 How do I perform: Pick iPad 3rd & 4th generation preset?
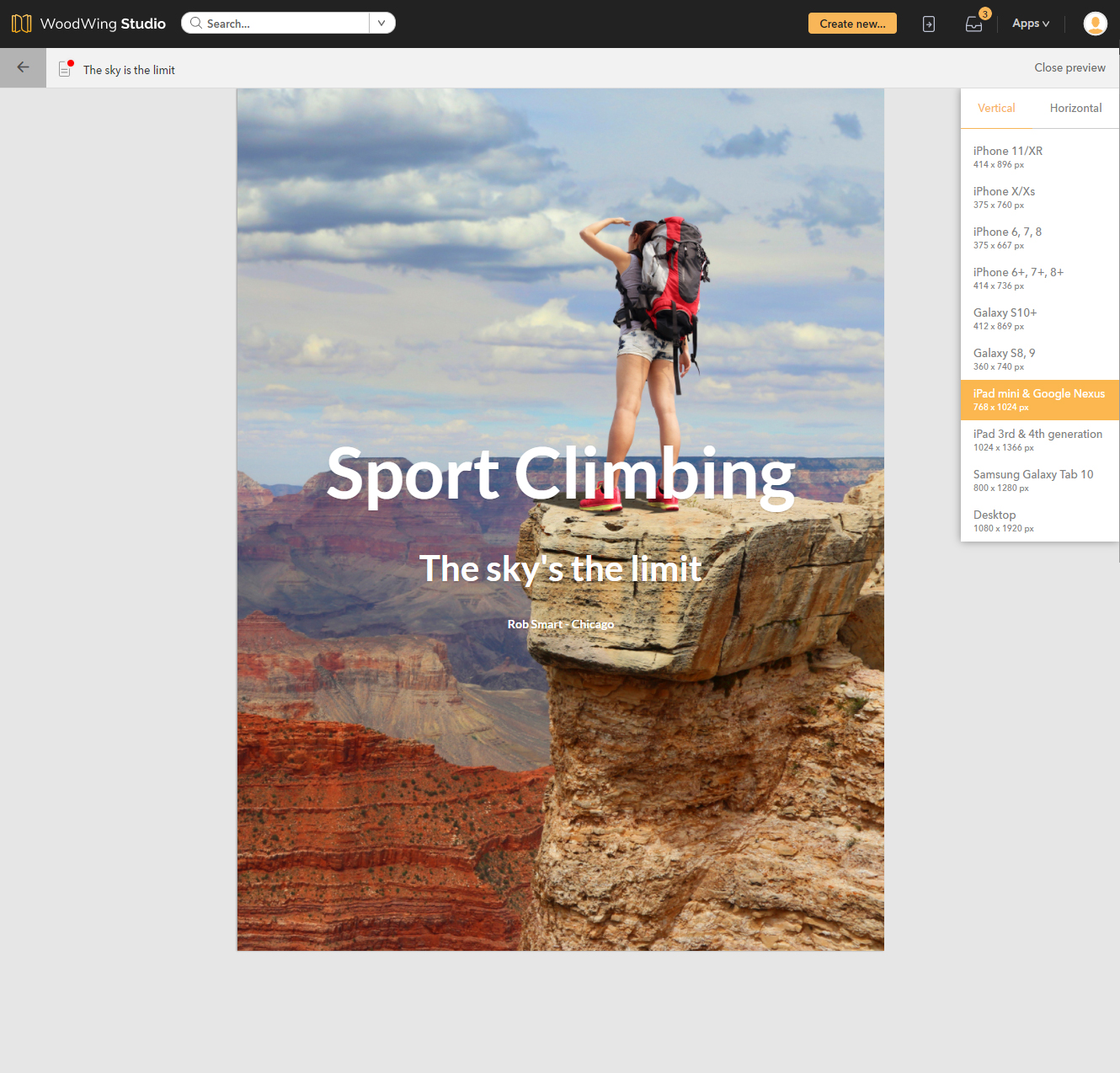[x=1039, y=440]
